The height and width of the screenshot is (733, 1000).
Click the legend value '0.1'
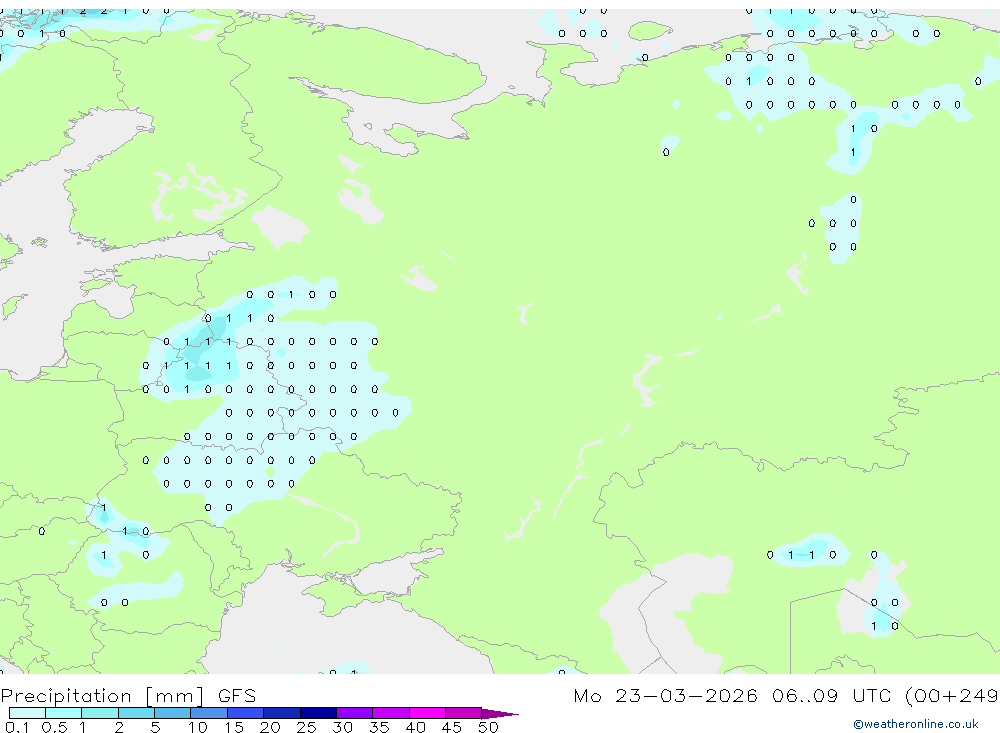(17, 727)
